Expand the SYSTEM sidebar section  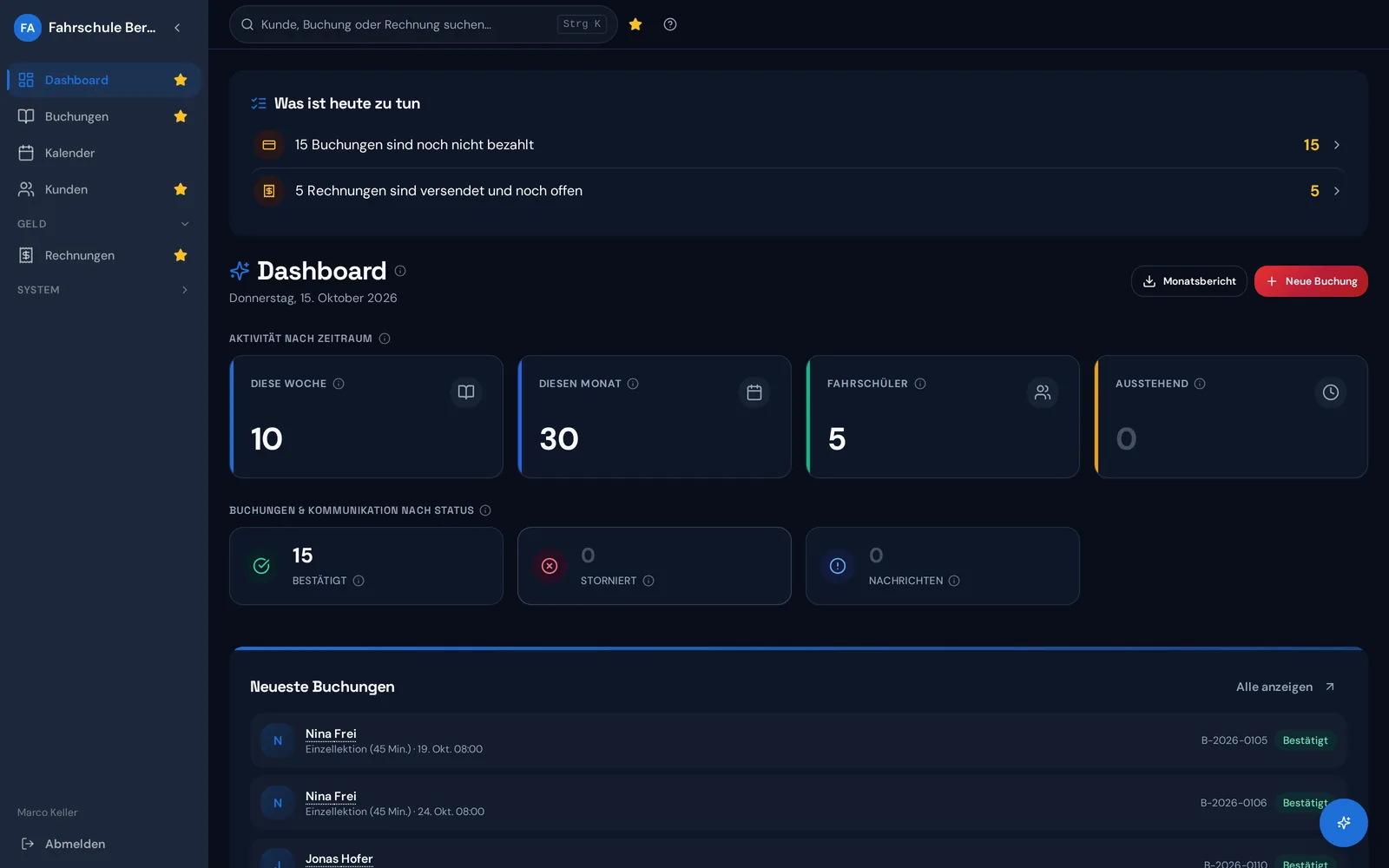pyautogui.click(x=104, y=290)
